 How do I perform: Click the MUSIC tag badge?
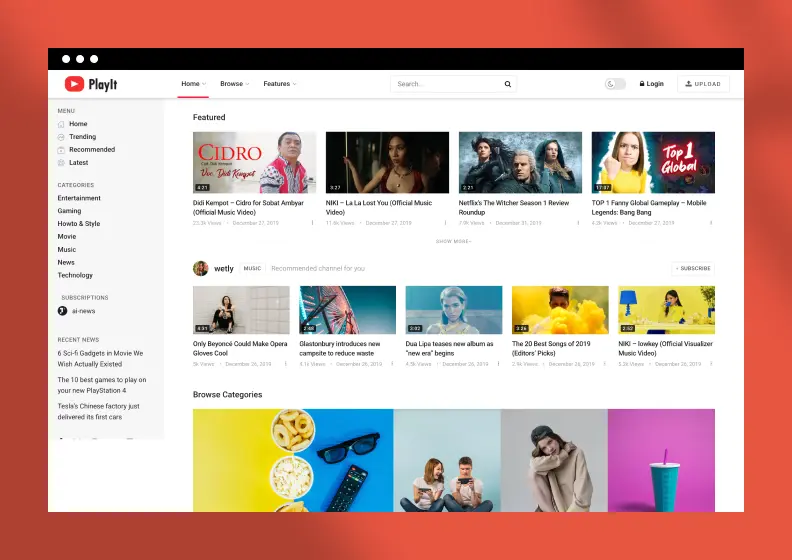point(253,269)
